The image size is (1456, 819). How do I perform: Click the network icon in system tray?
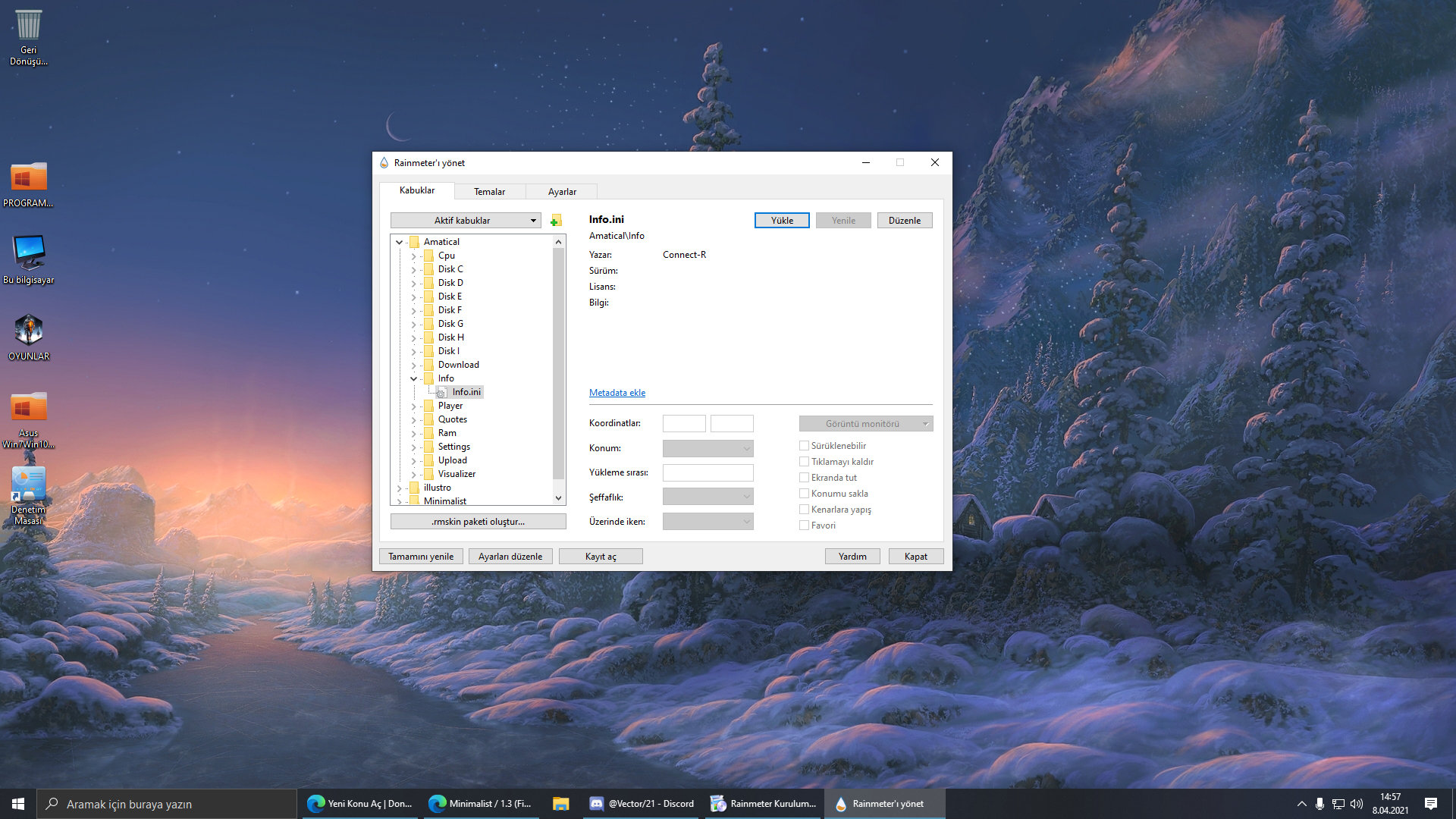[x=1338, y=804]
